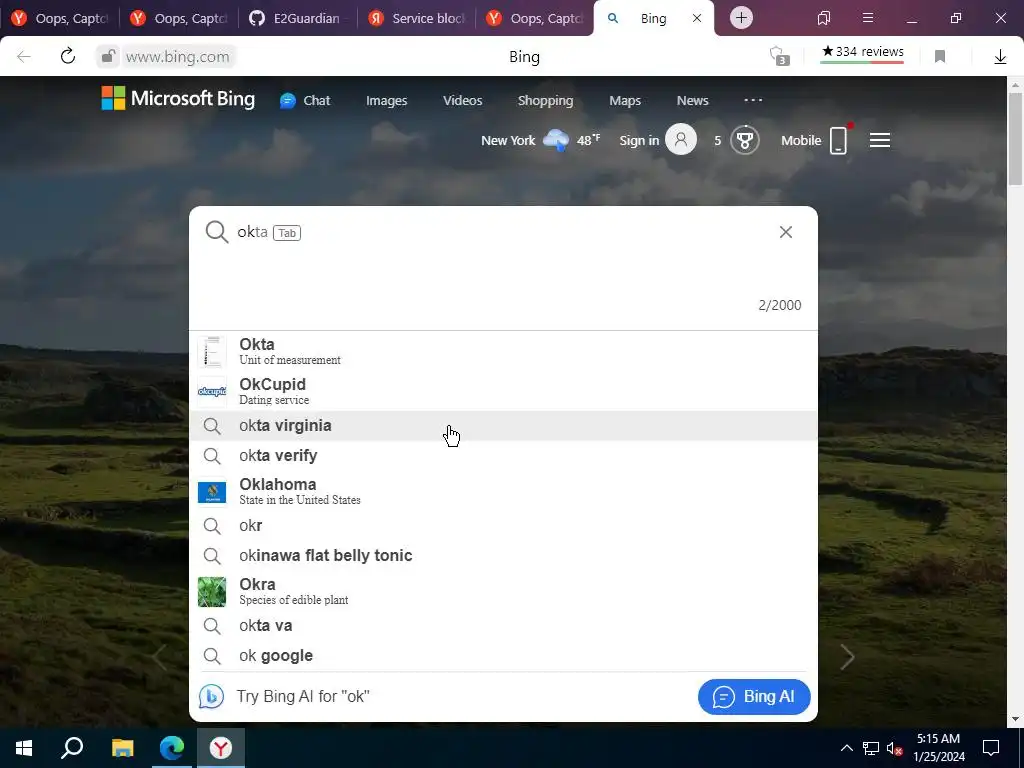Screen dimensions: 1024x768
Task: Click into the search text field
Action: point(503,232)
